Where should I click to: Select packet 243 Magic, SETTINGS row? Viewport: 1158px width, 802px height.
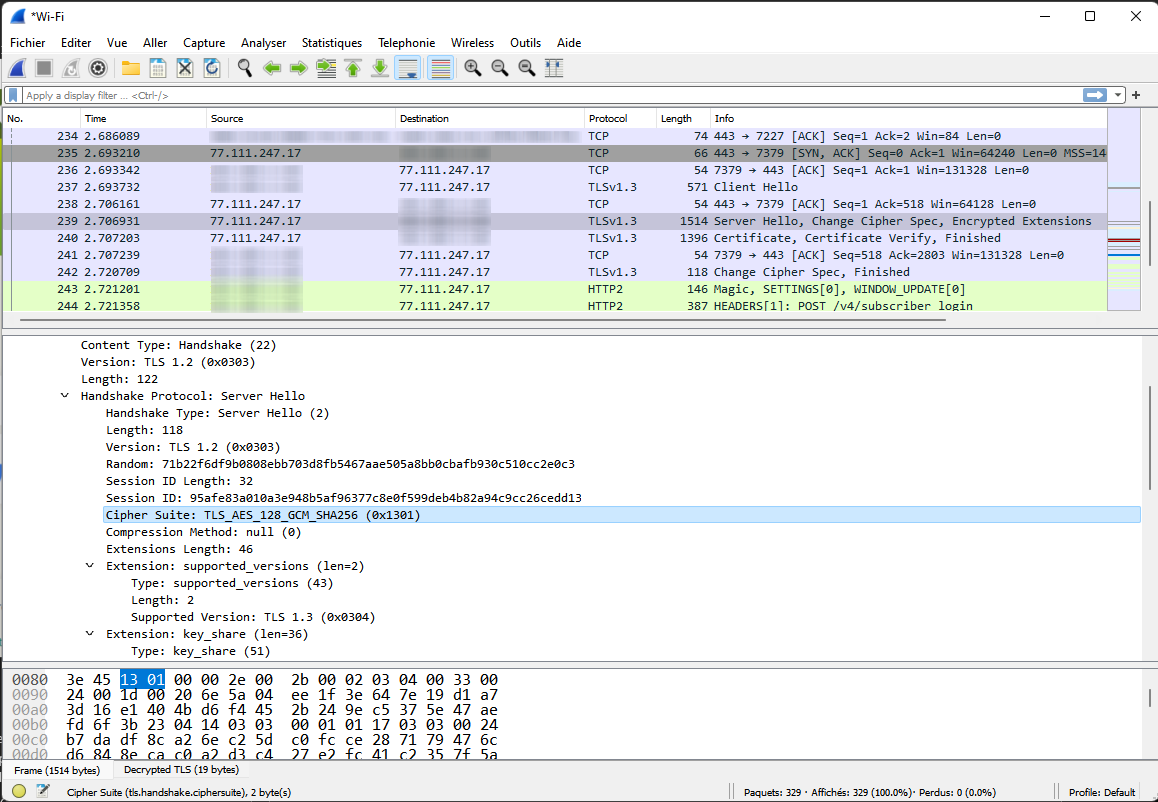555,289
